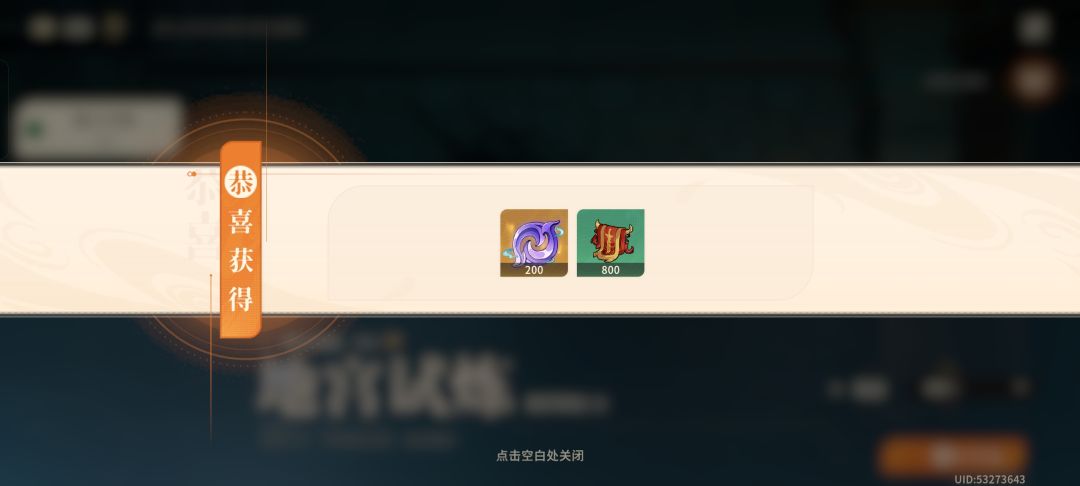Click the 200 quantity label under purple item
The width and height of the screenshot is (1080, 486).
pos(534,270)
